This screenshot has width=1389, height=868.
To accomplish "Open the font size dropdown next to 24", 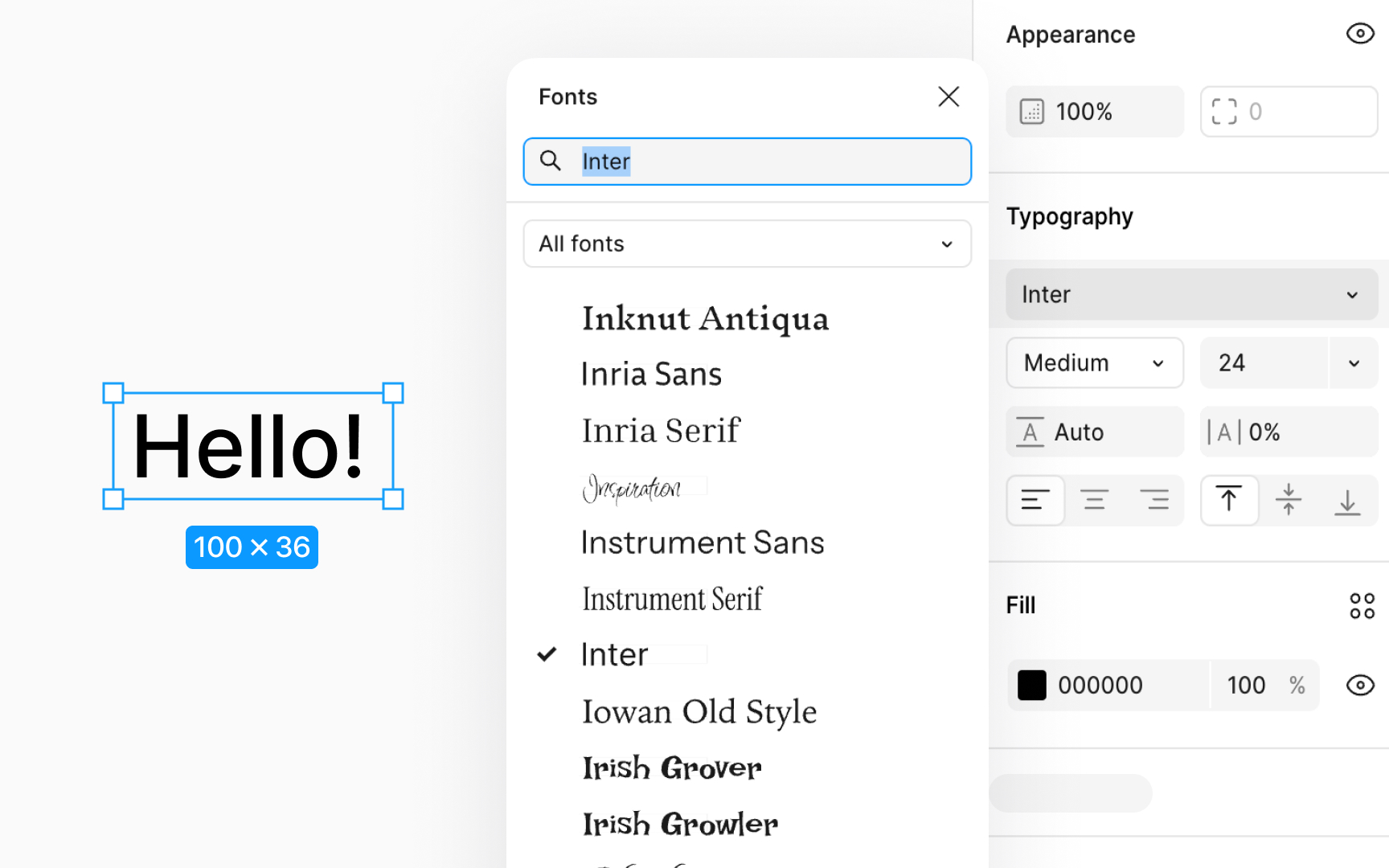I will point(1355,362).
